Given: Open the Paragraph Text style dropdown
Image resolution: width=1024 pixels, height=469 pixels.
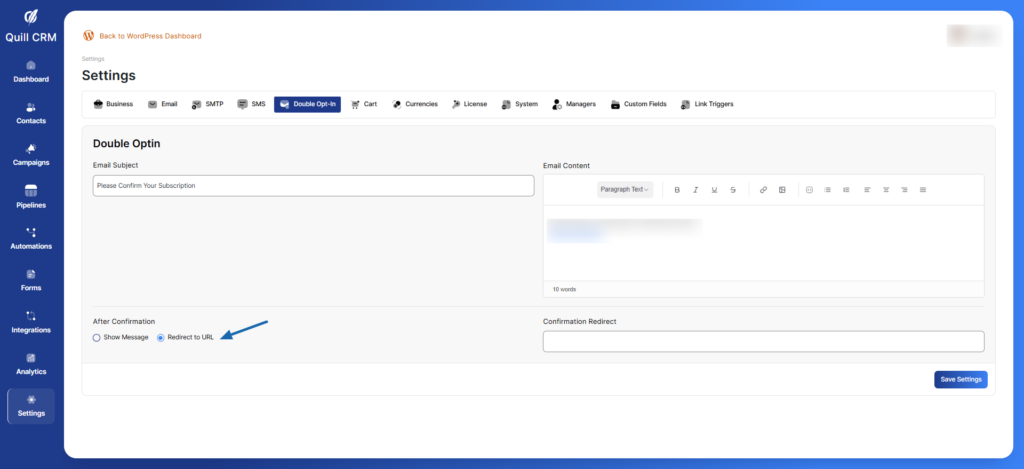Looking at the screenshot, I should 625,189.
